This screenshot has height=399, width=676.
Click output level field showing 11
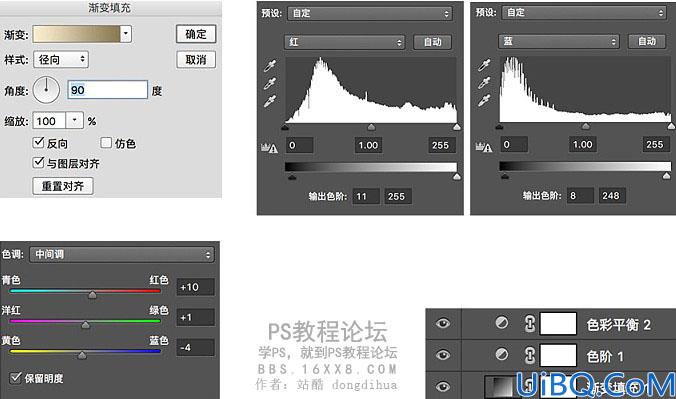(x=366, y=196)
